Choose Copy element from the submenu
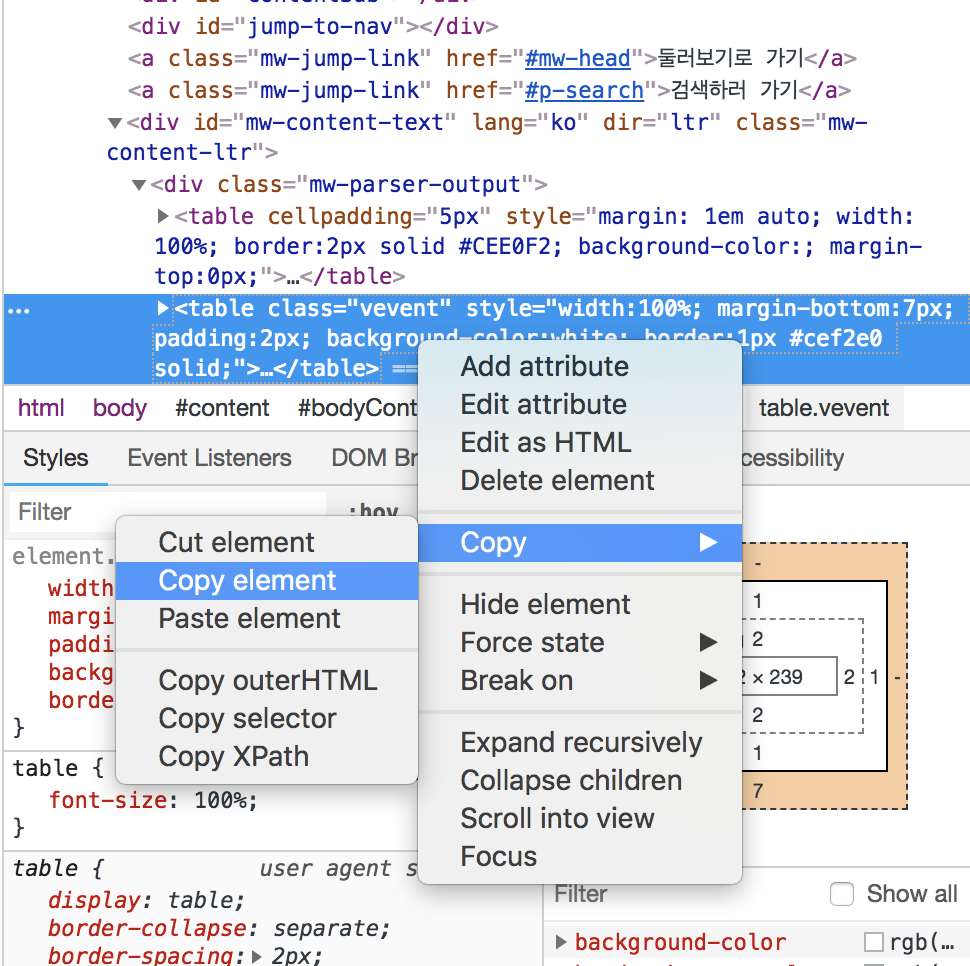This screenshot has height=966, width=970. (247, 581)
